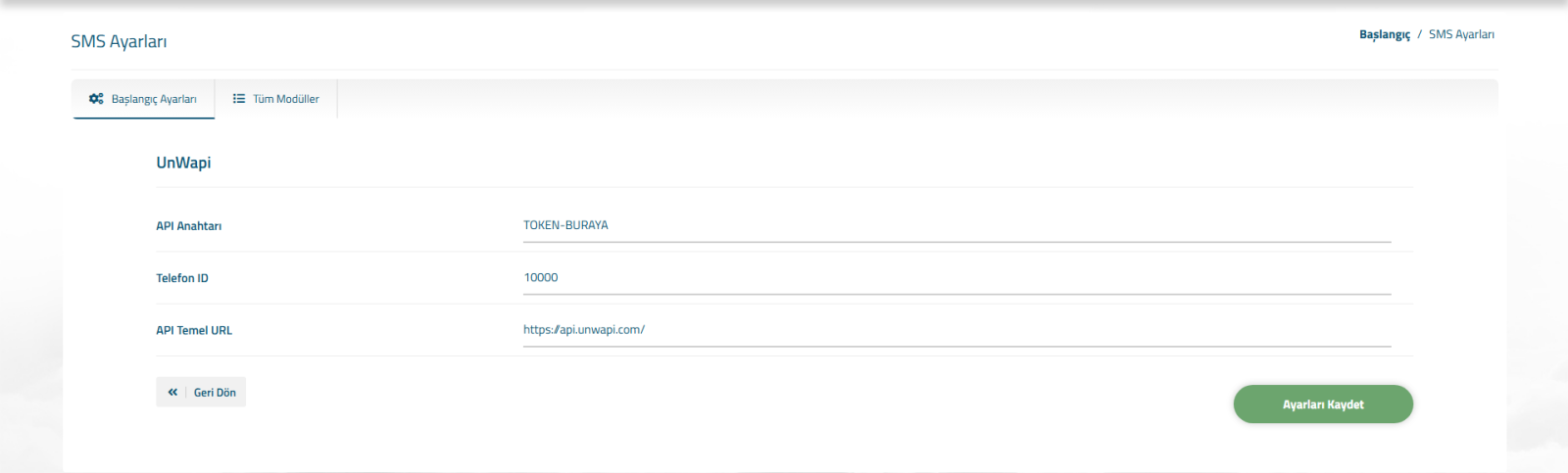Click the double-chevron back icon
Image resolution: width=1568 pixels, height=473 pixels.
pos(172,392)
